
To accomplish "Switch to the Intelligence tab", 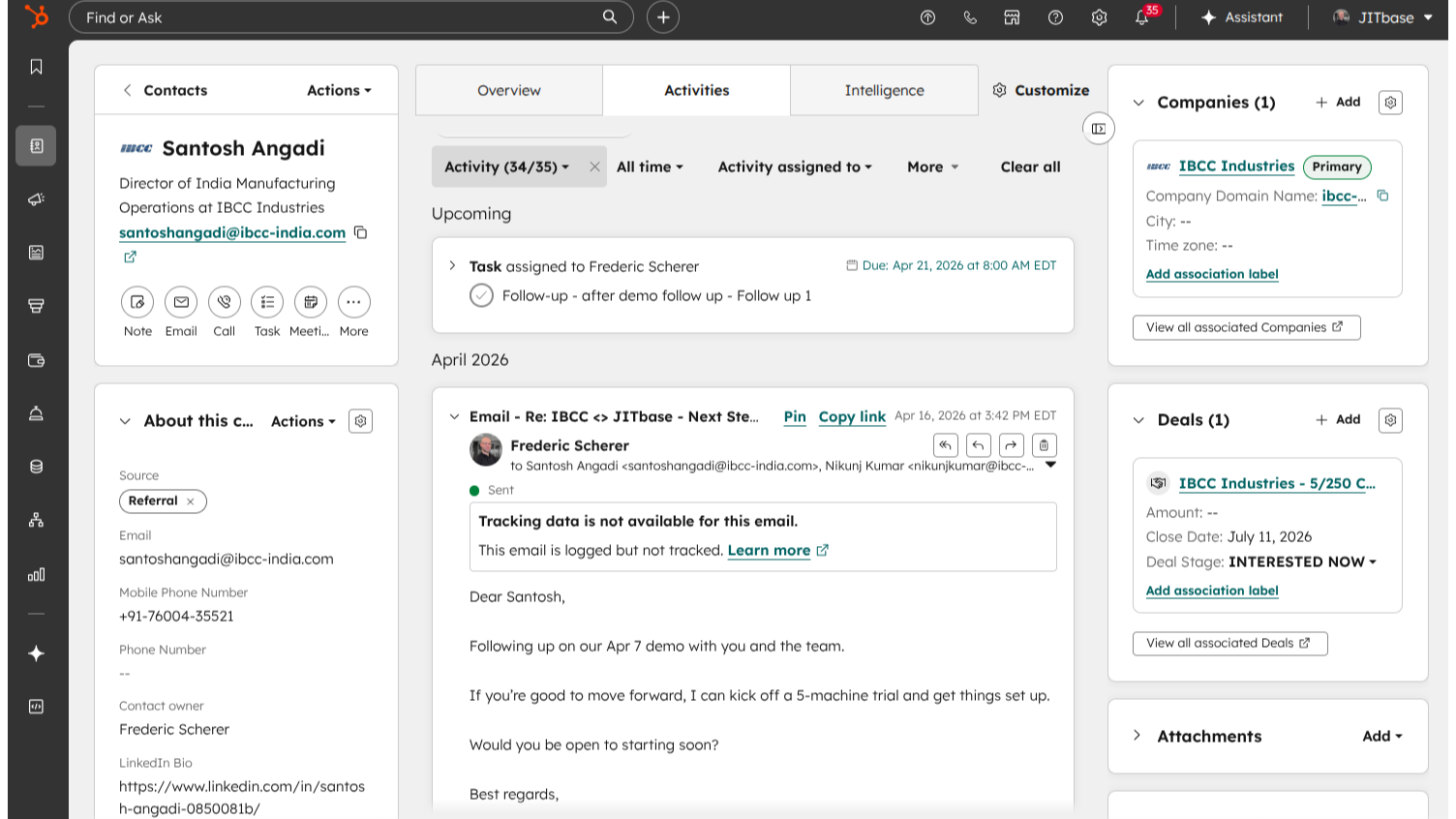I will (884, 90).
